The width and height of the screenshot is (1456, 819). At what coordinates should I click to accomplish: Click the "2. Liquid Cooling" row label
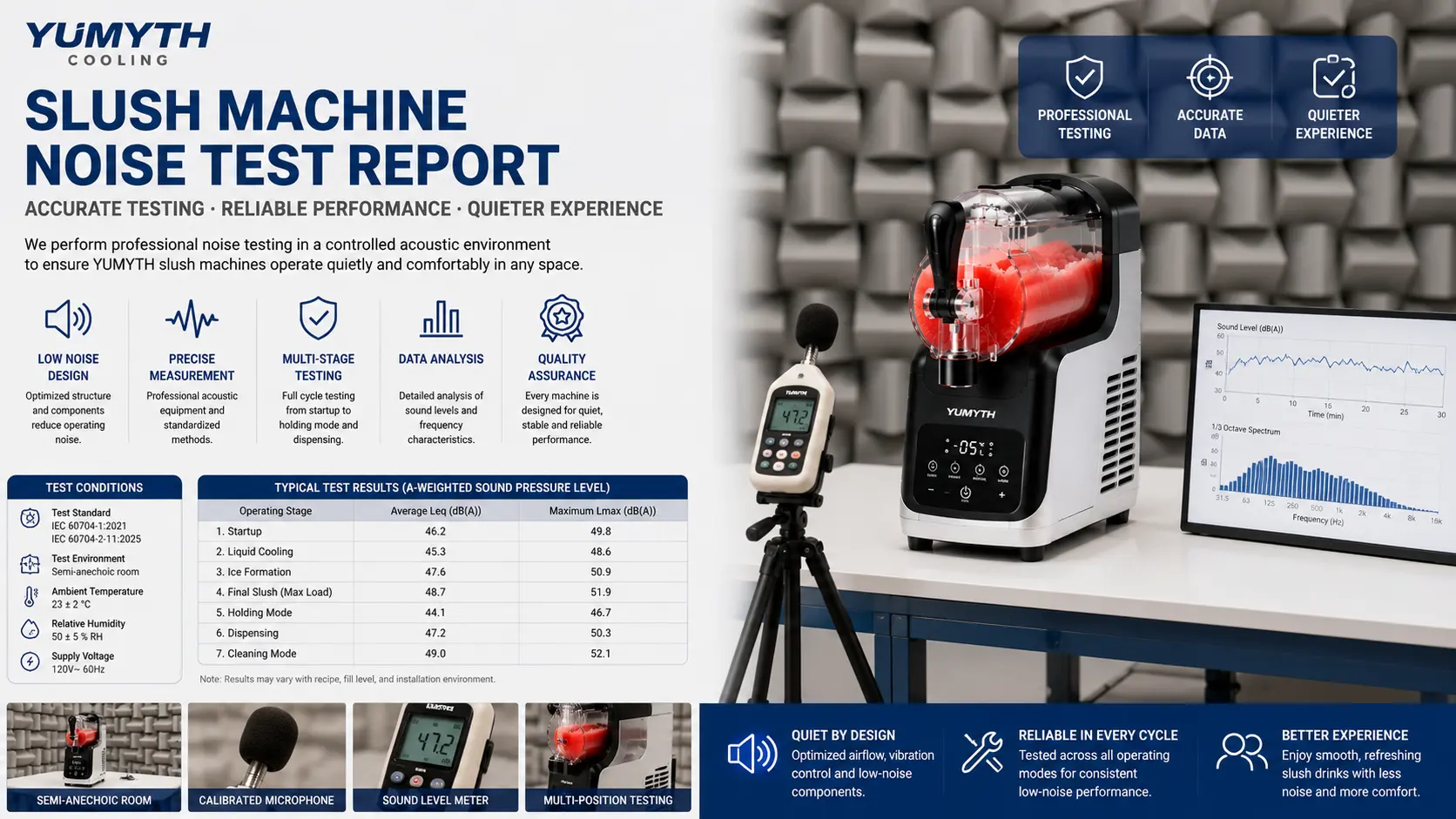coord(254,552)
